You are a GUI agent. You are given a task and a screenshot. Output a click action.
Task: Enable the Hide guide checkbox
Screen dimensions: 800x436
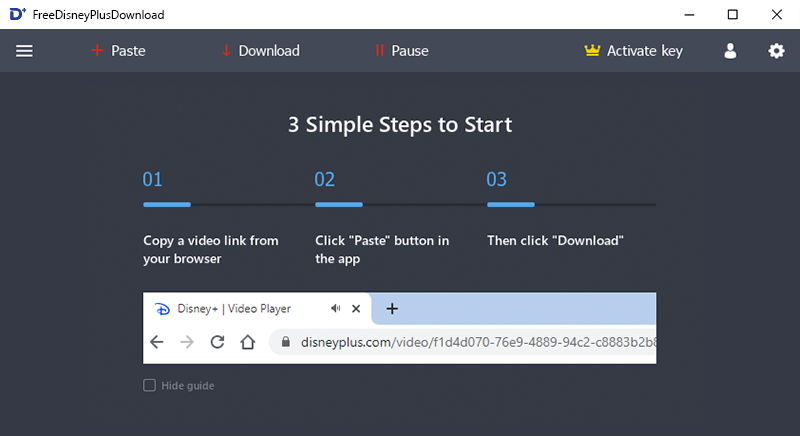pyautogui.click(x=149, y=385)
